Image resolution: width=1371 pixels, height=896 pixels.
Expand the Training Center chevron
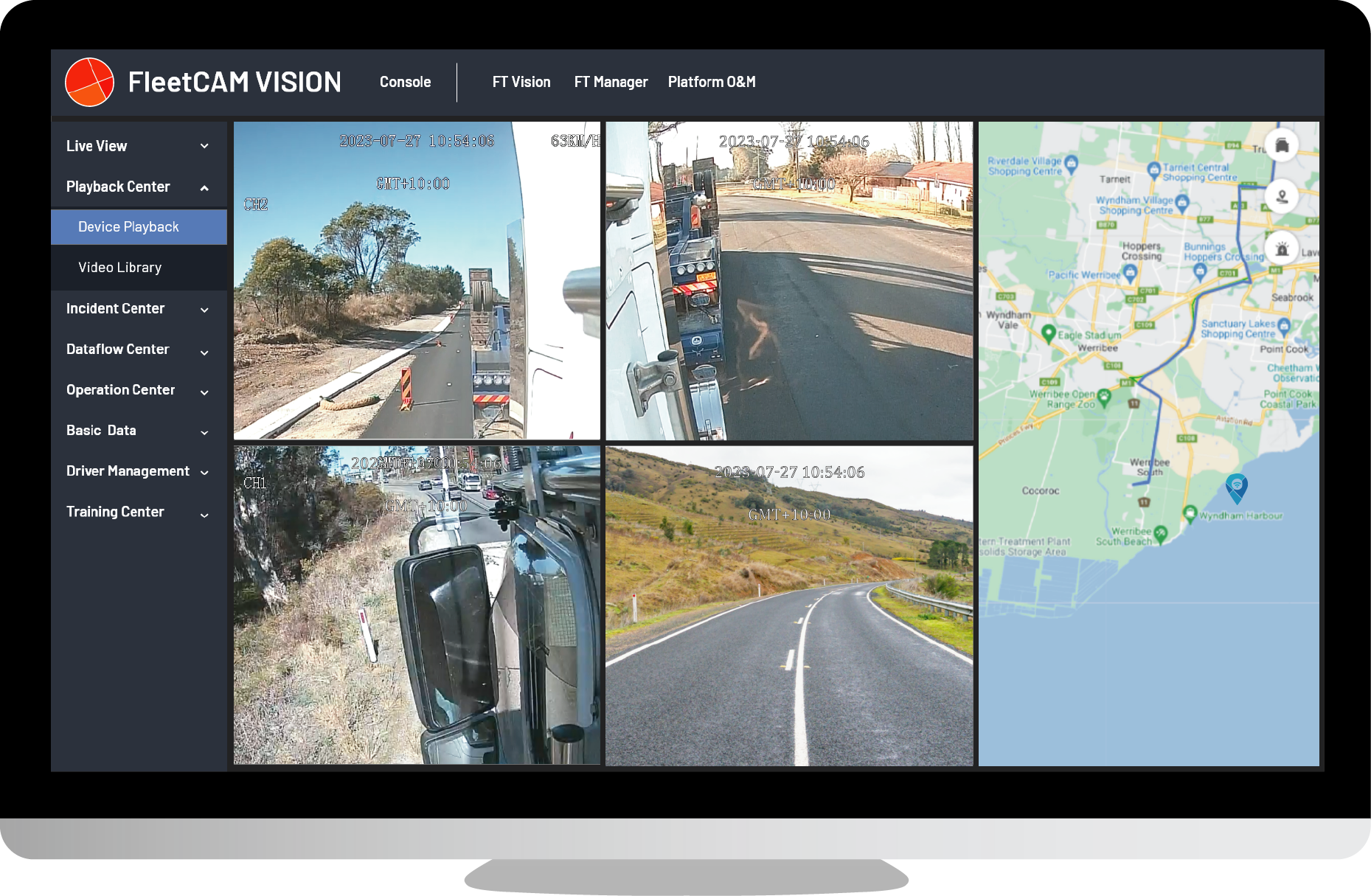(x=204, y=515)
